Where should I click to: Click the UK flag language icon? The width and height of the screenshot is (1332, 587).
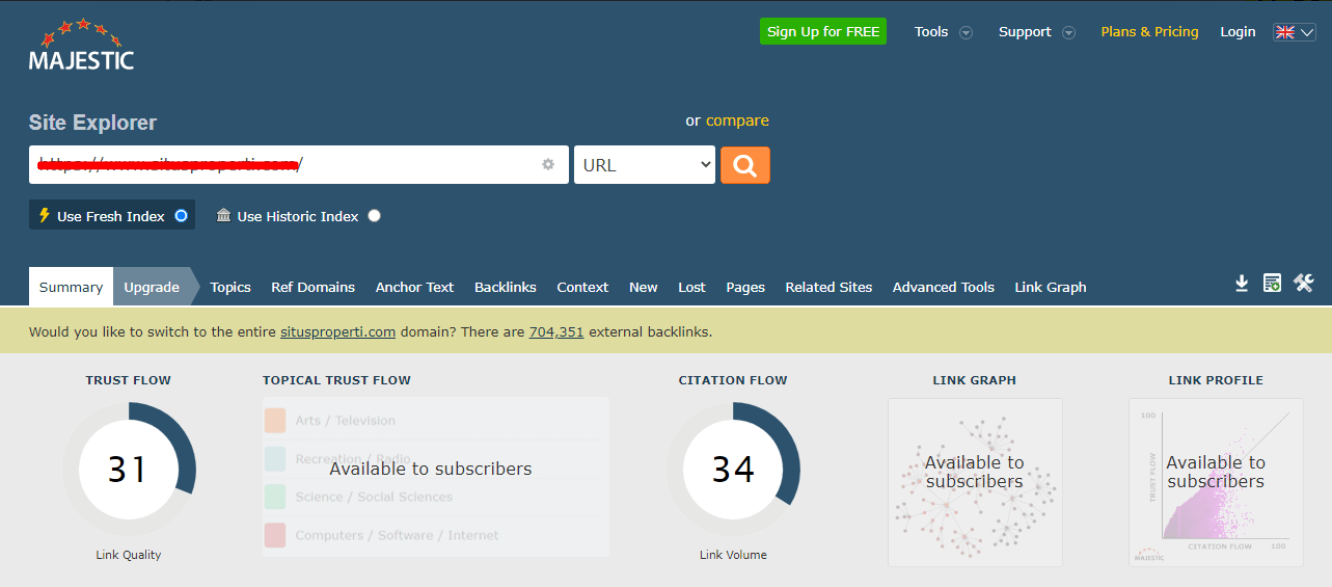pyautogui.click(x=1284, y=32)
